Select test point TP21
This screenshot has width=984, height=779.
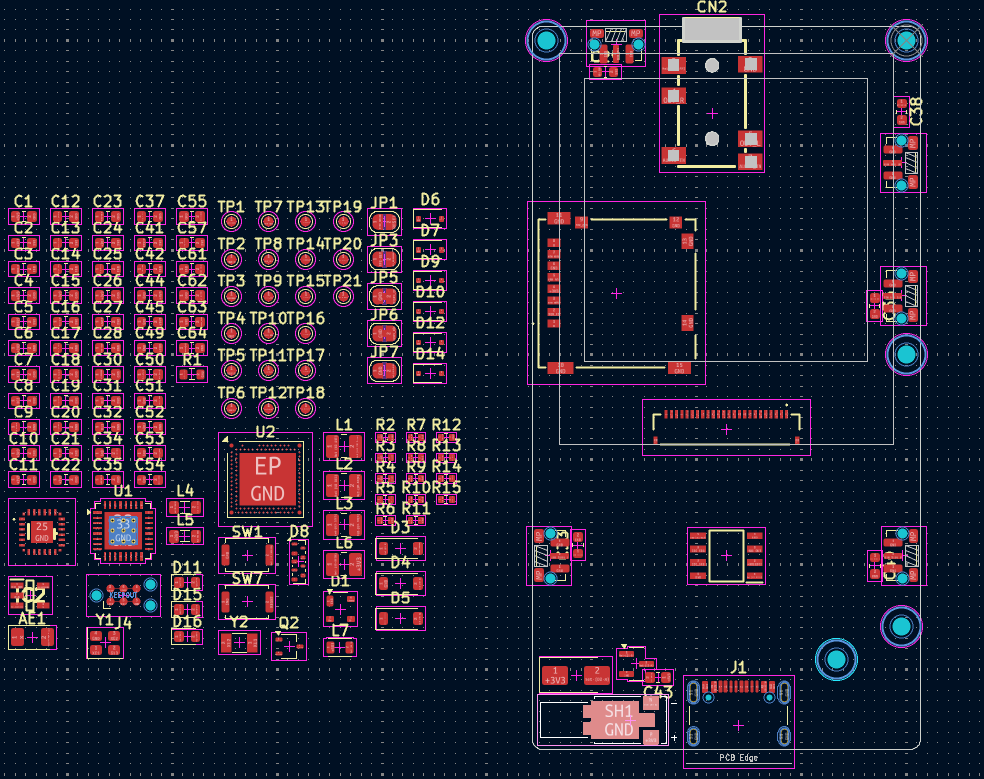coord(344,297)
